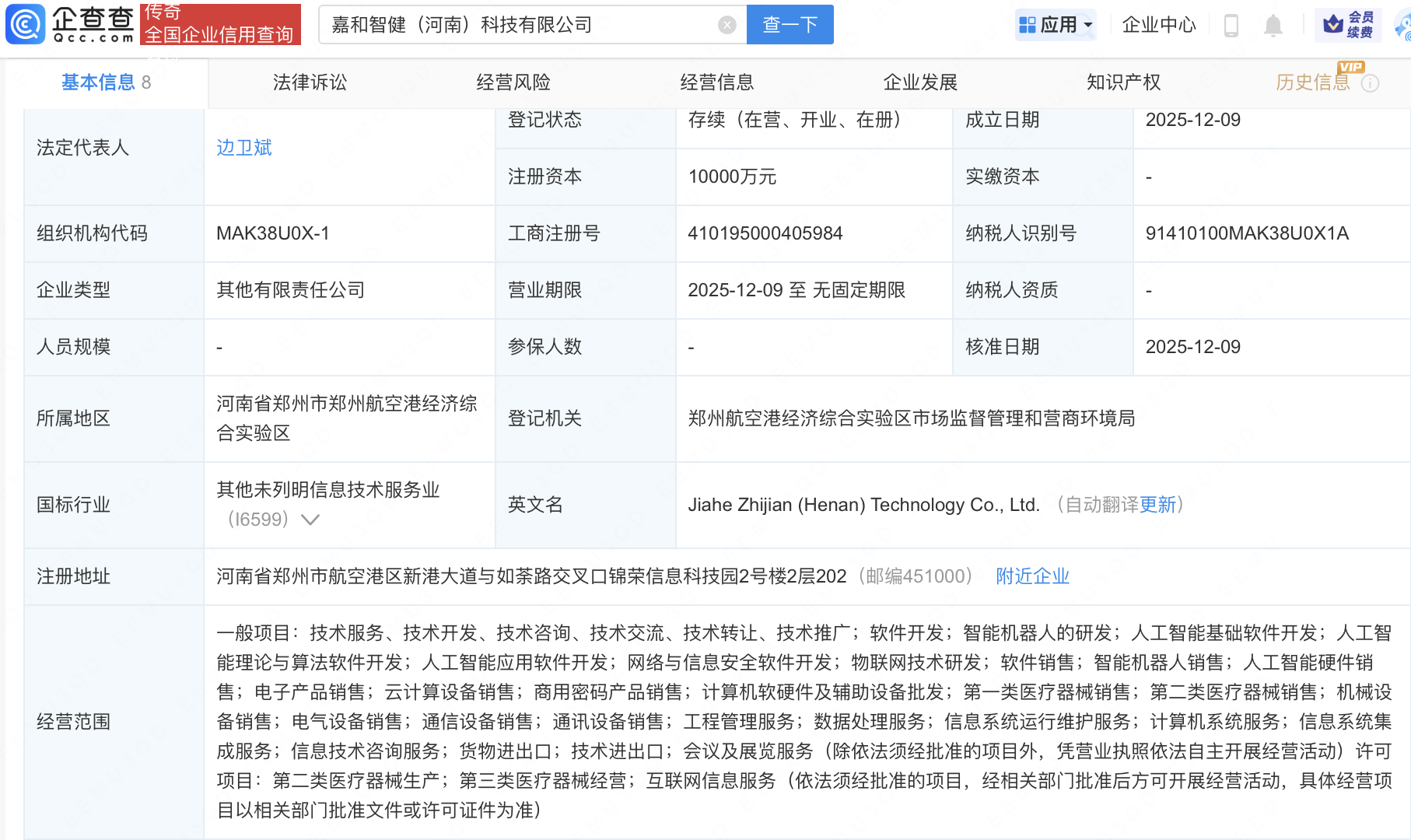Switch to the 经营风险 tab

[513, 82]
